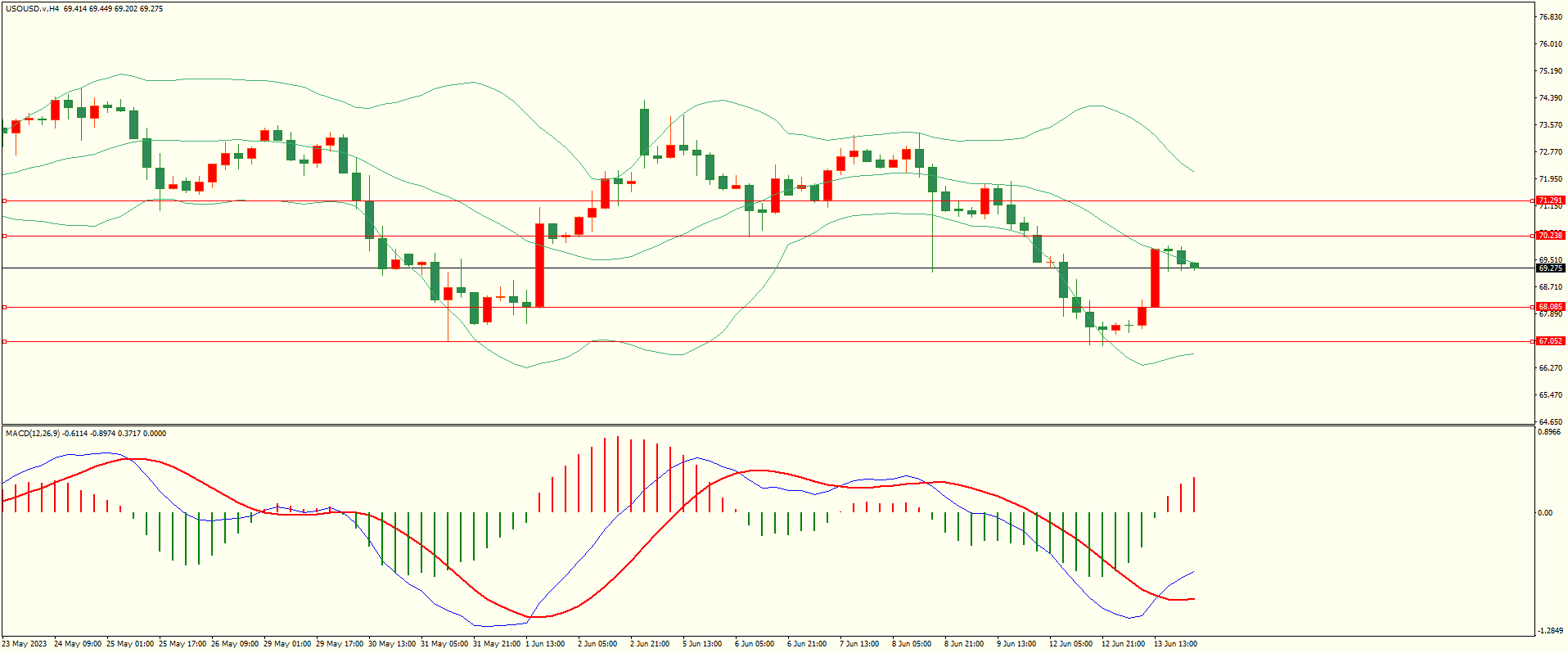Click the rightmost red MACD histogram bar
The width and height of the screenshot is (1568, 653).
tap(1194, 494)
